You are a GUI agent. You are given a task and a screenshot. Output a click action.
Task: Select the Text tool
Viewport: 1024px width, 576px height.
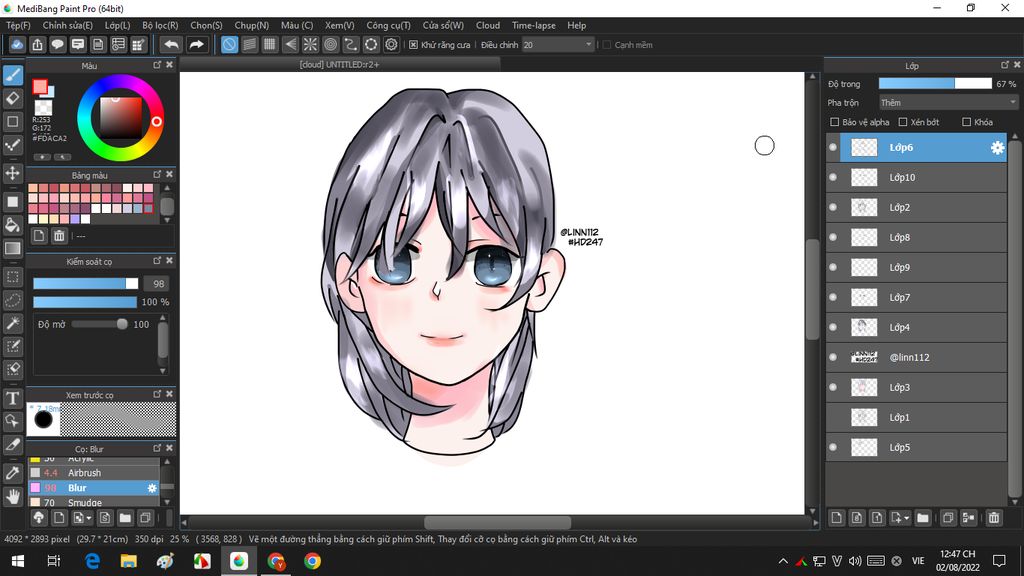12,398
